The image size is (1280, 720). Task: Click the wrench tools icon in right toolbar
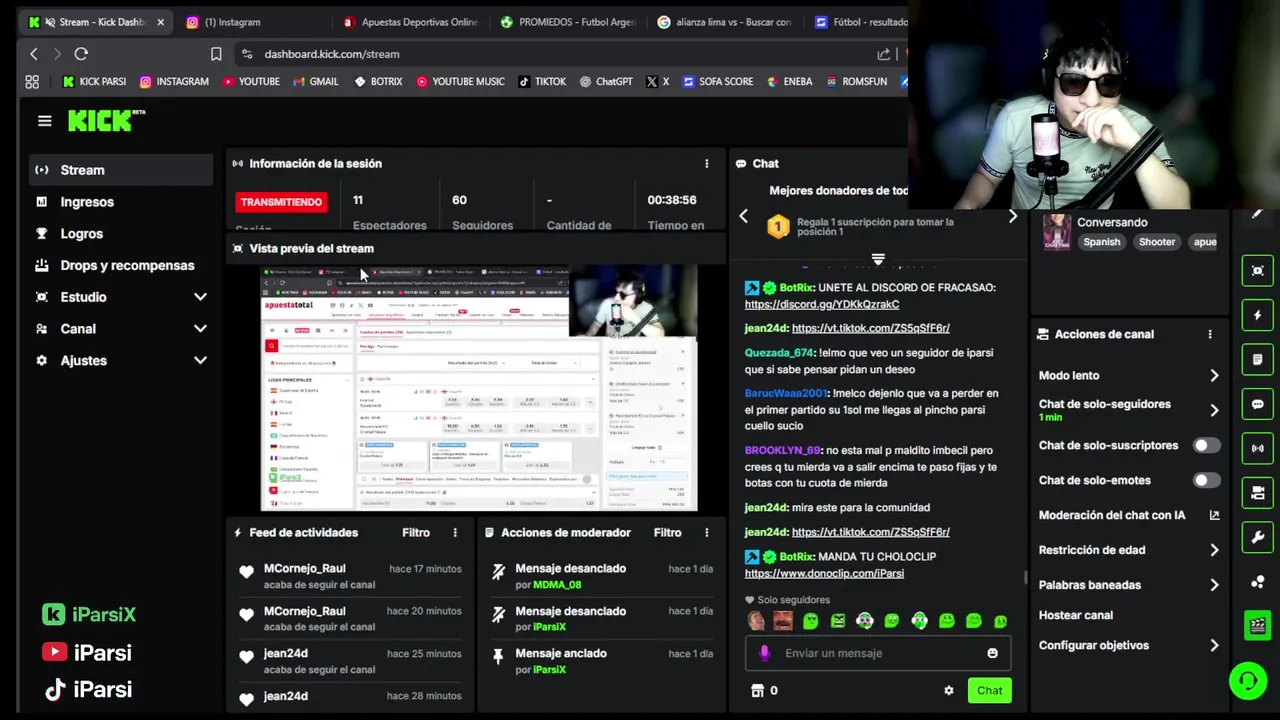point(1258,537)
